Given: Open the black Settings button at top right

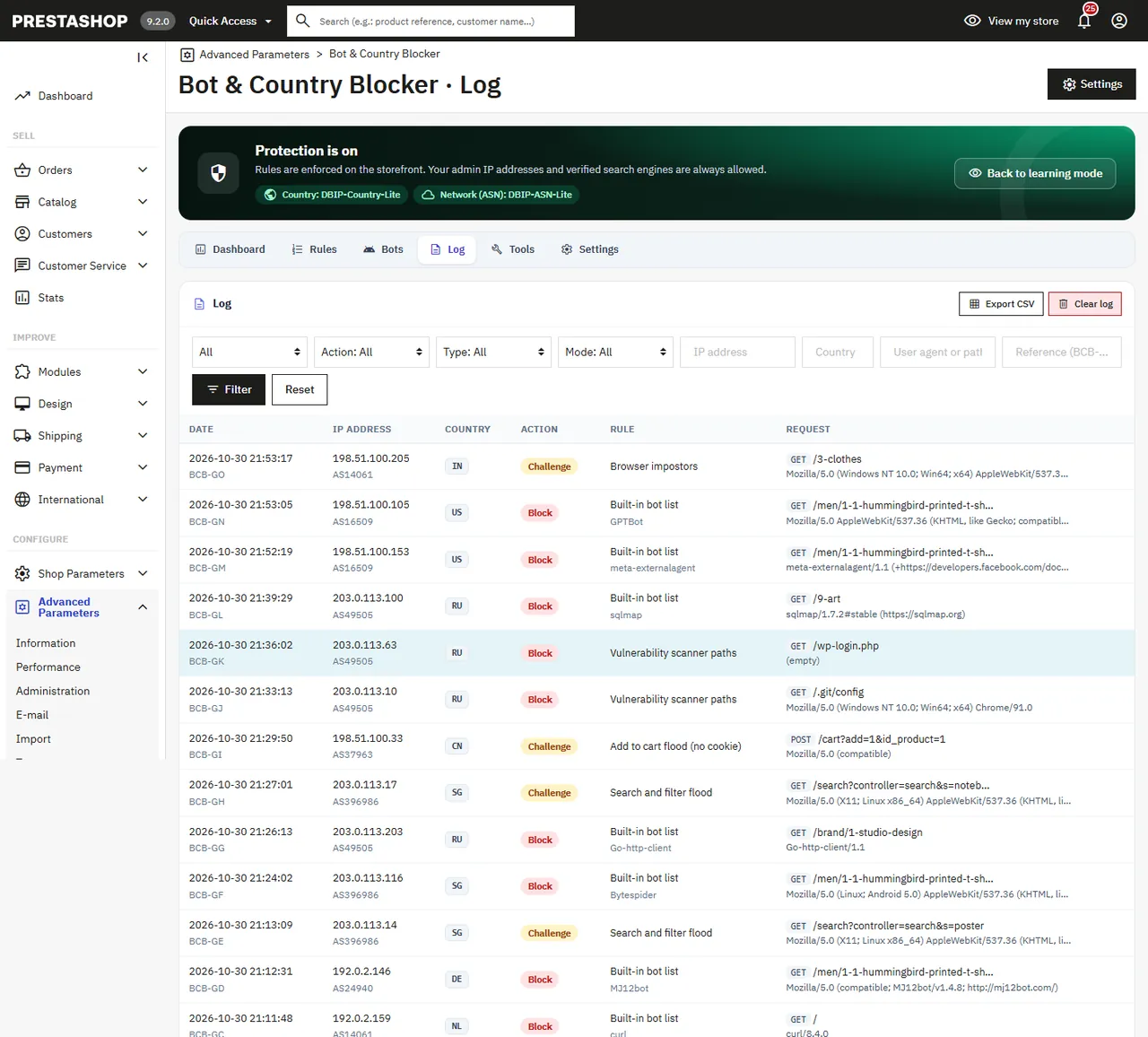Looking at the screenshot, I should 1091,84.
